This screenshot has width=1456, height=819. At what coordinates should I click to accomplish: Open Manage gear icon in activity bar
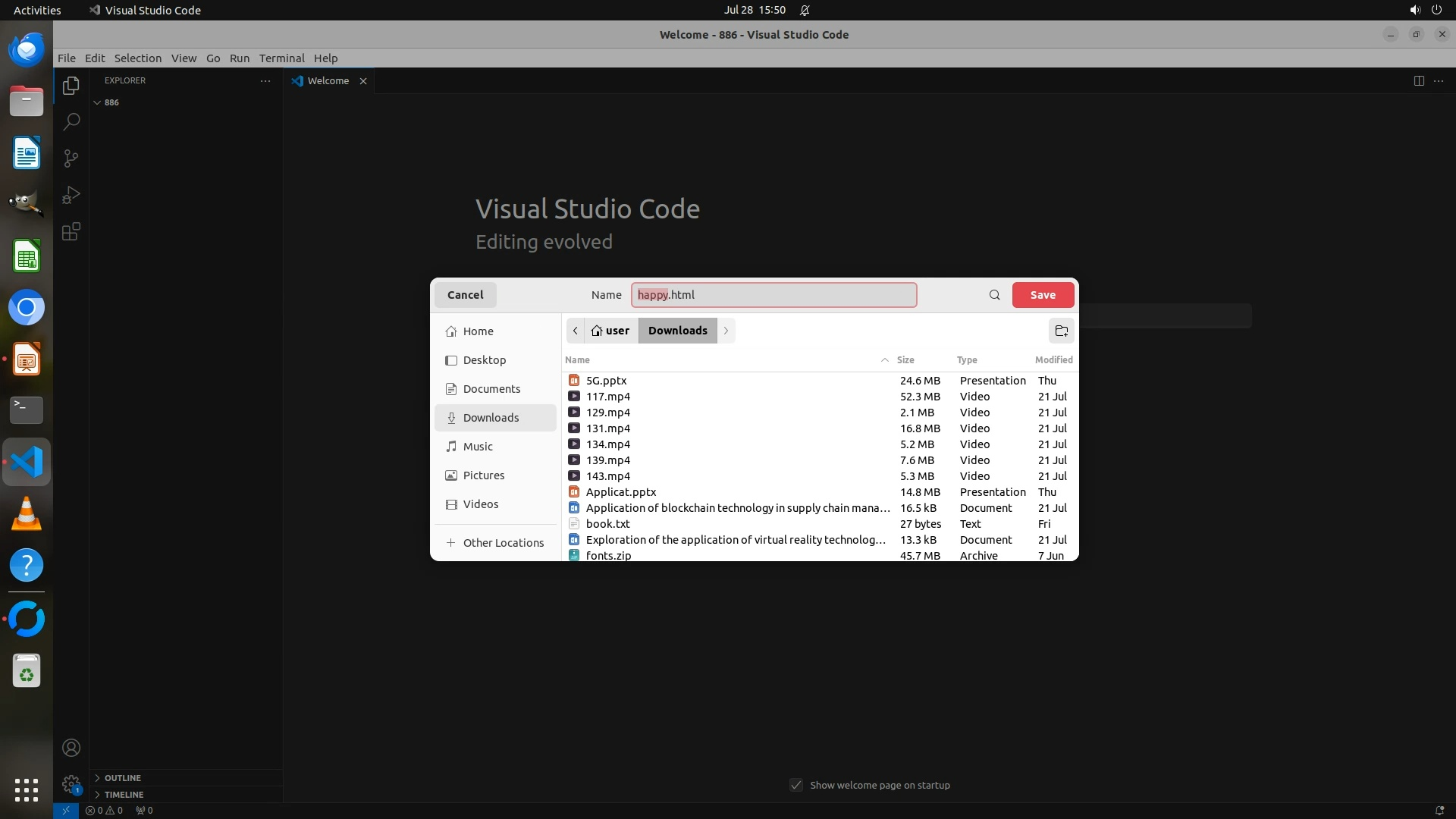pyautogui.click(x=71, y=783)
